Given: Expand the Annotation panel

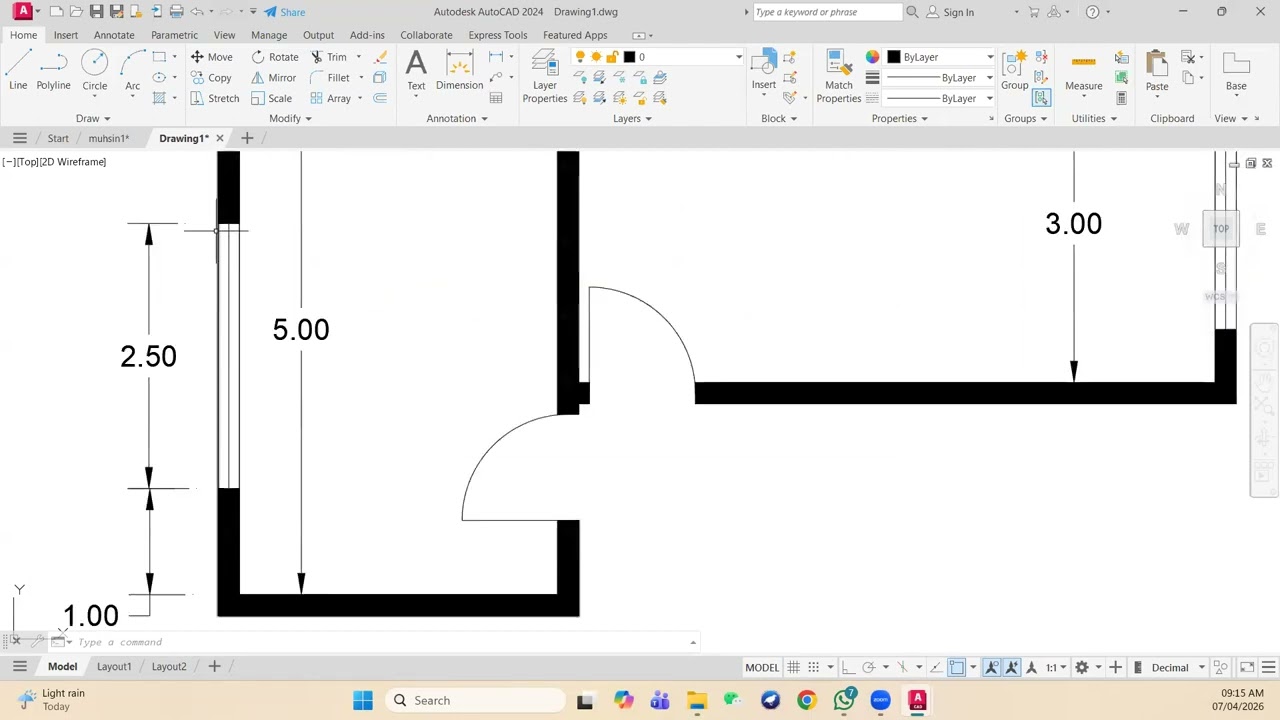Looking at the screenshot, I should click(457, 118).
